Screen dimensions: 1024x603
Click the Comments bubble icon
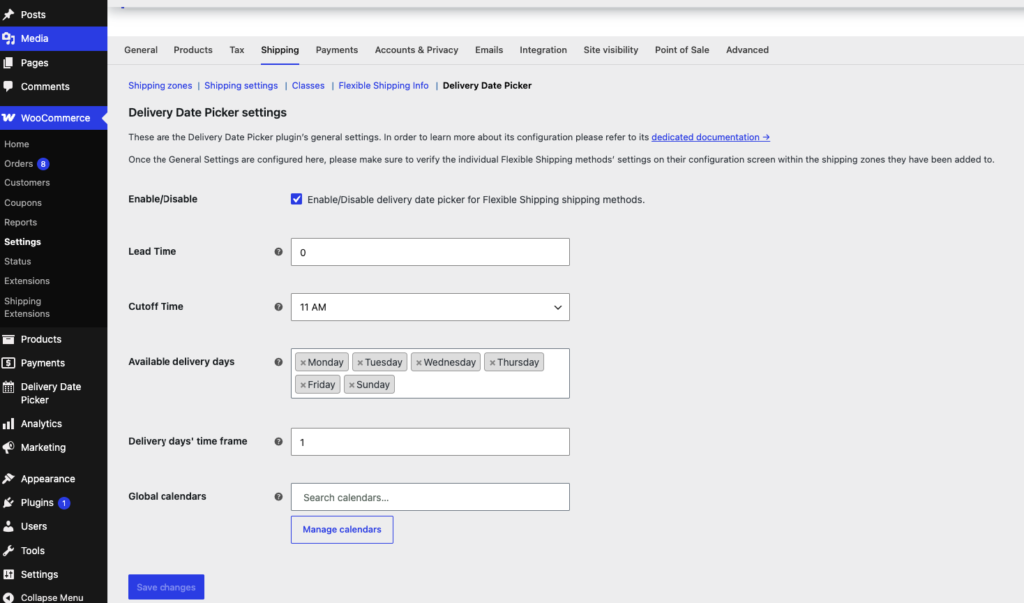point(8,86)
